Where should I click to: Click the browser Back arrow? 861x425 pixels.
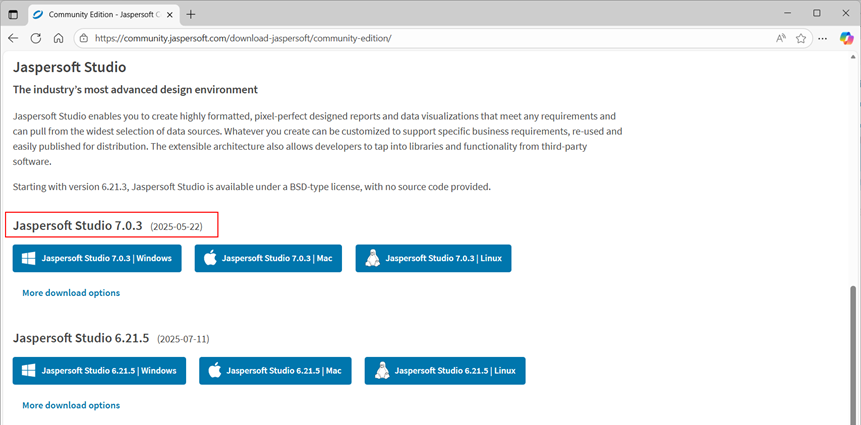[x=14, y=38]
